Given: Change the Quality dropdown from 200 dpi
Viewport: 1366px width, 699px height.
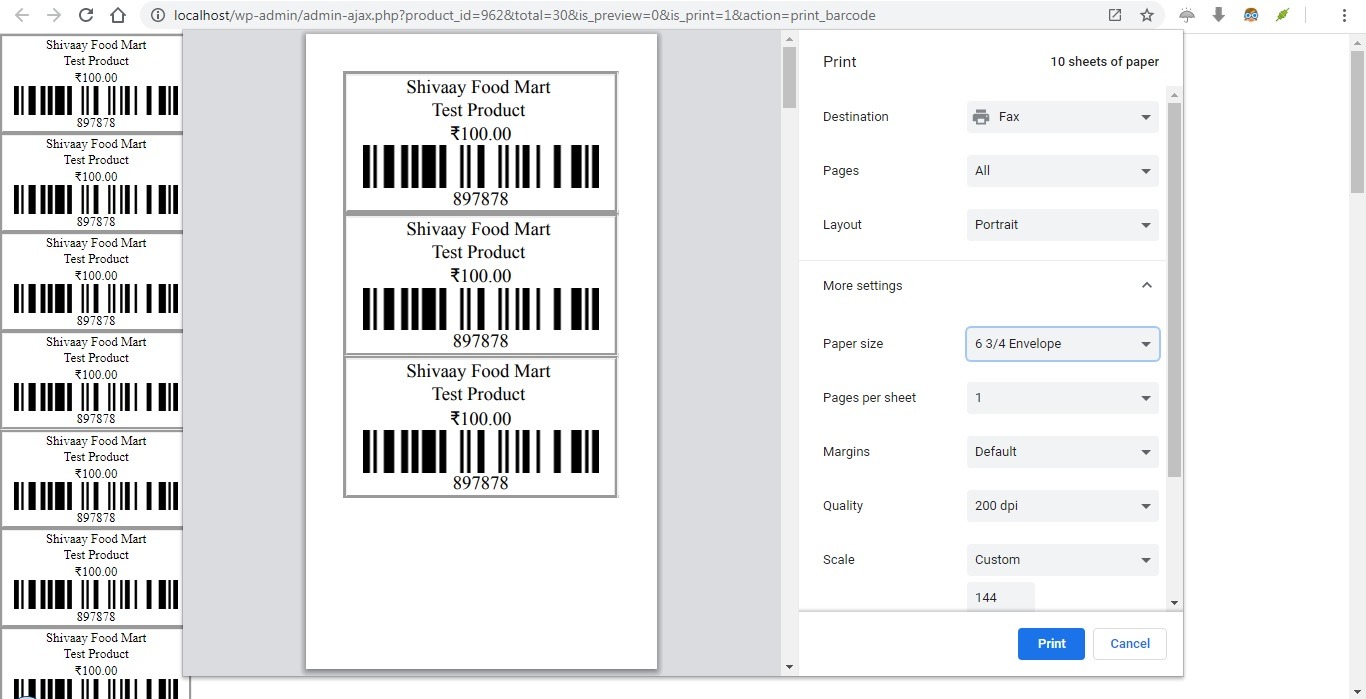Looking at the screenshot, I should click(1062, 506).
